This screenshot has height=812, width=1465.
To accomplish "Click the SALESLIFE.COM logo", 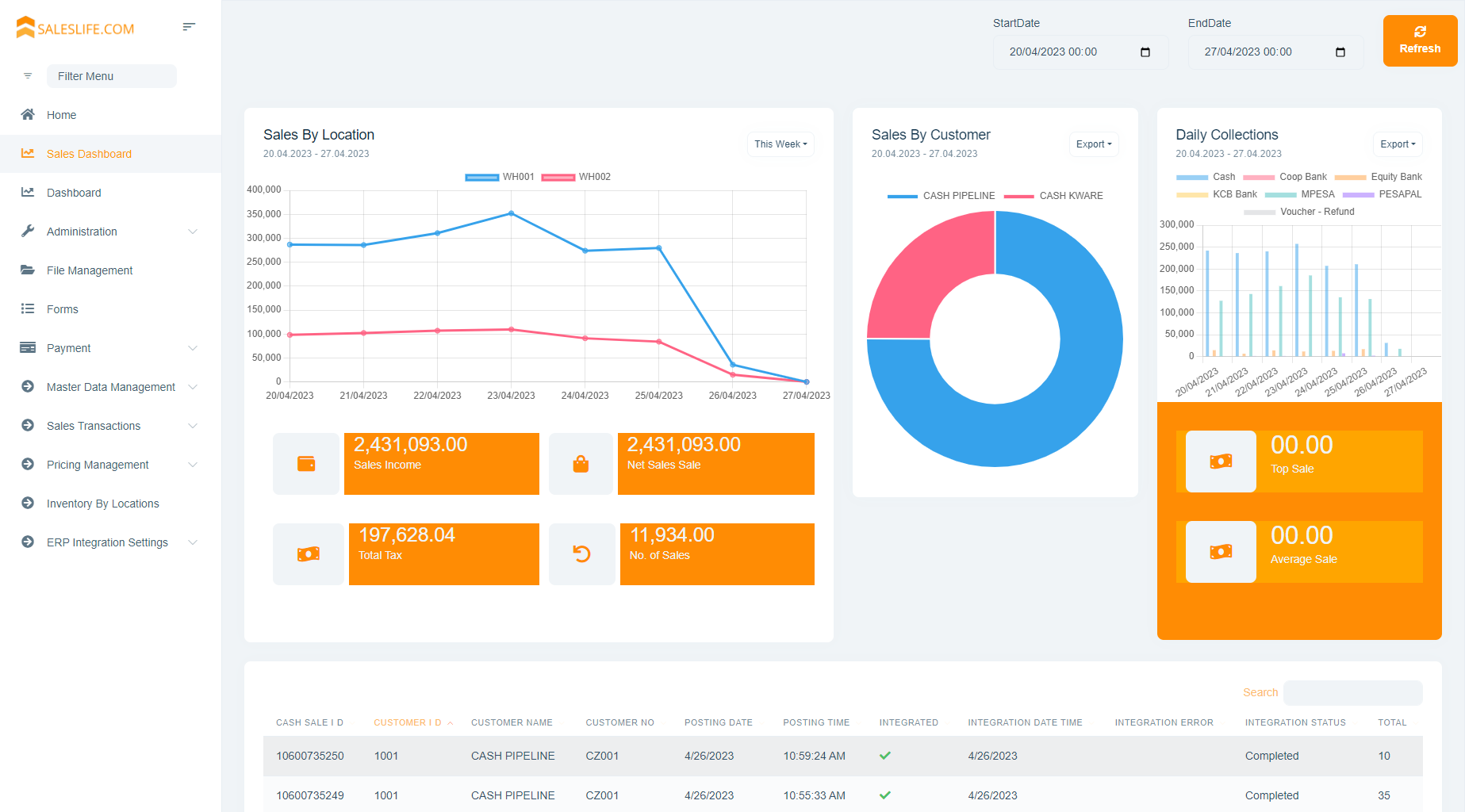I will [x=75, y=28].
